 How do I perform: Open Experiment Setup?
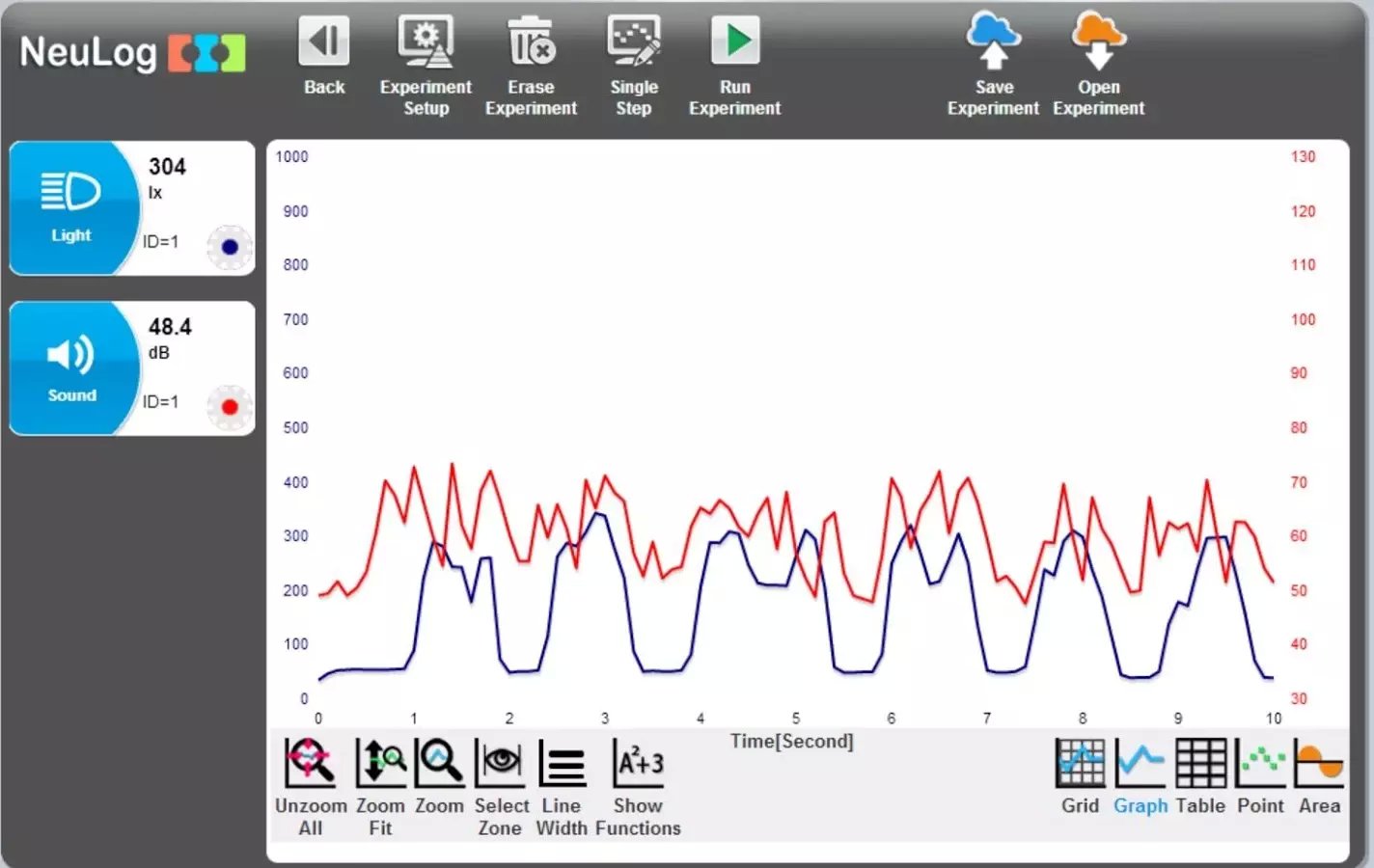pos(426,42)
